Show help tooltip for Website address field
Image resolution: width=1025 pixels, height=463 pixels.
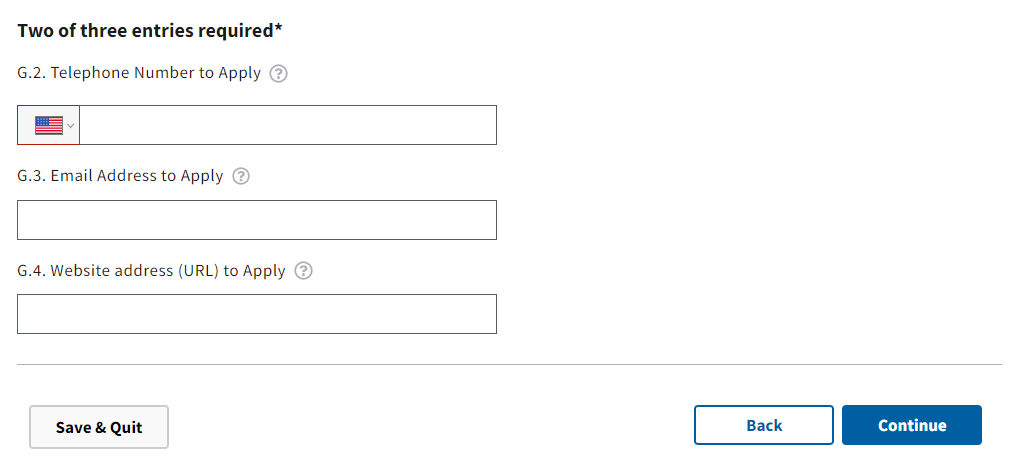[x=304, y=271]
